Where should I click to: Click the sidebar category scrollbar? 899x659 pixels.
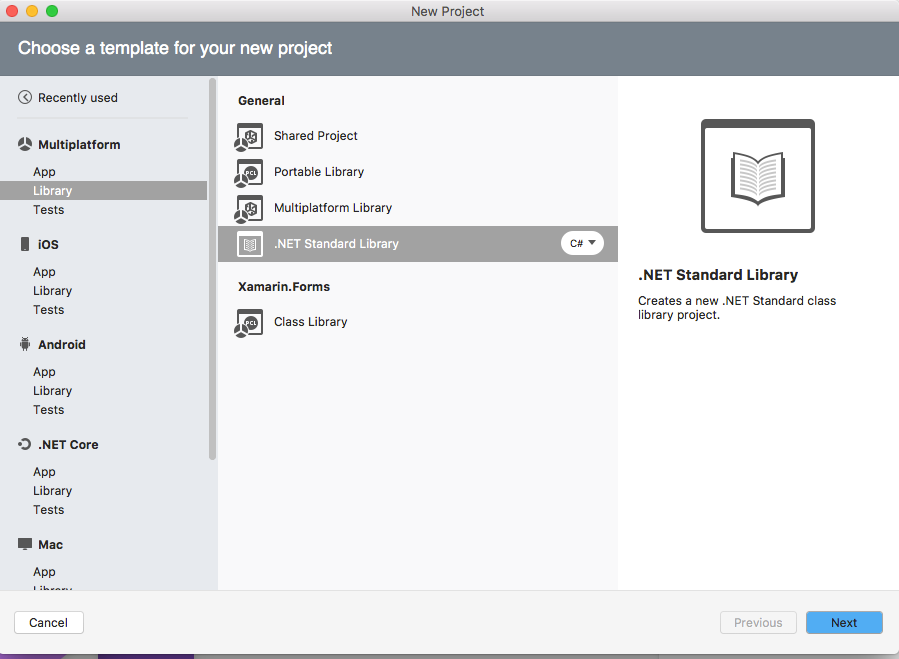(212, 270)
